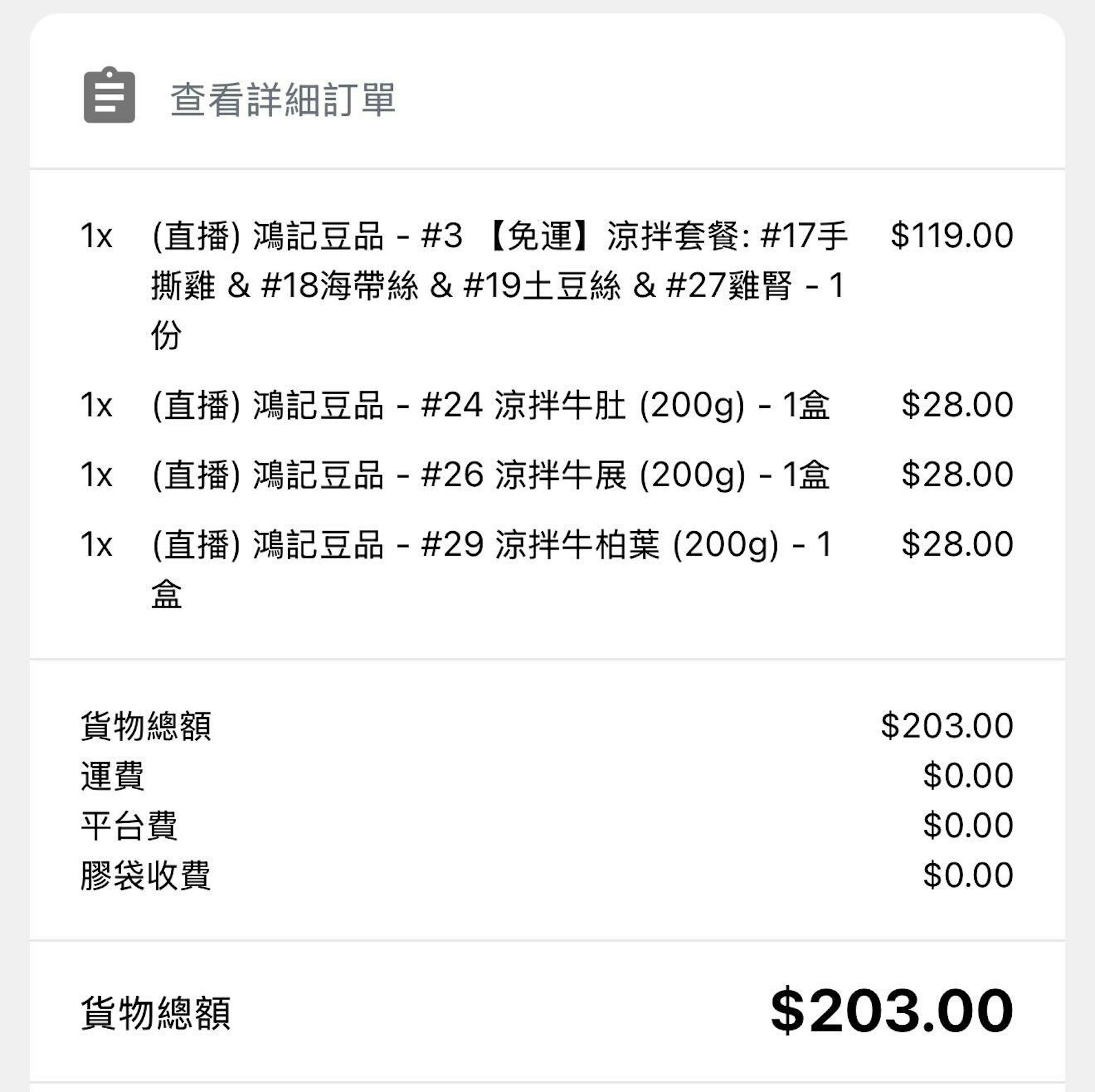The height and width of the screenshot is (1092, 1095).
Task: Click the $28.00 price for 涼拌牛展
Action: tap(958, 474)
